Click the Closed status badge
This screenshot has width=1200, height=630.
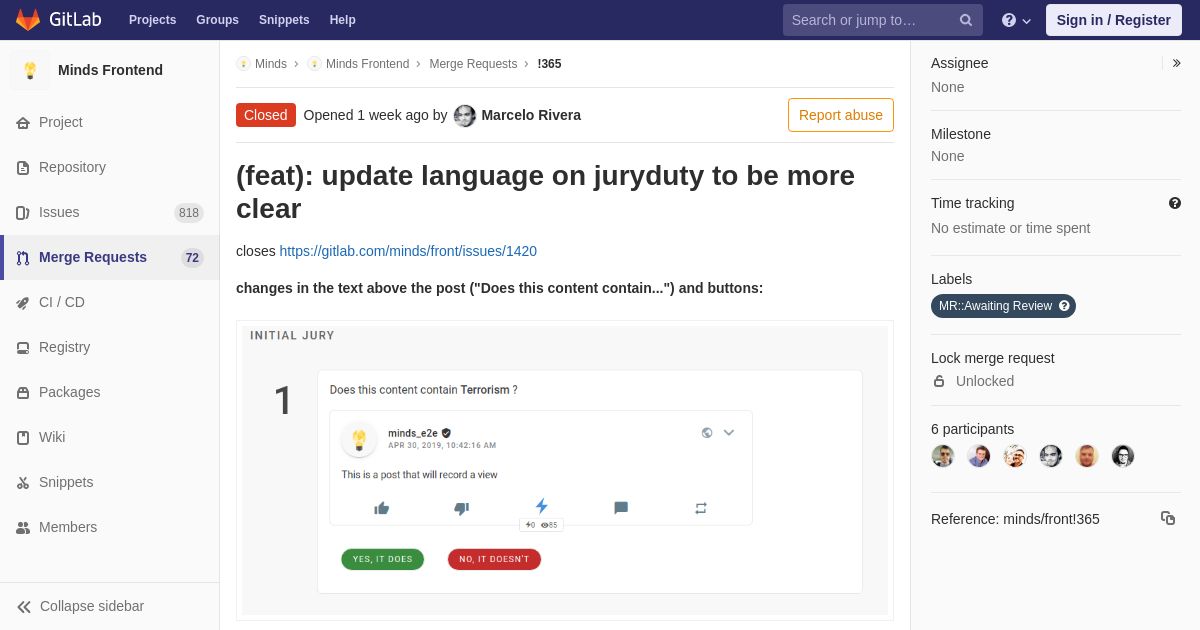point(266,115)
